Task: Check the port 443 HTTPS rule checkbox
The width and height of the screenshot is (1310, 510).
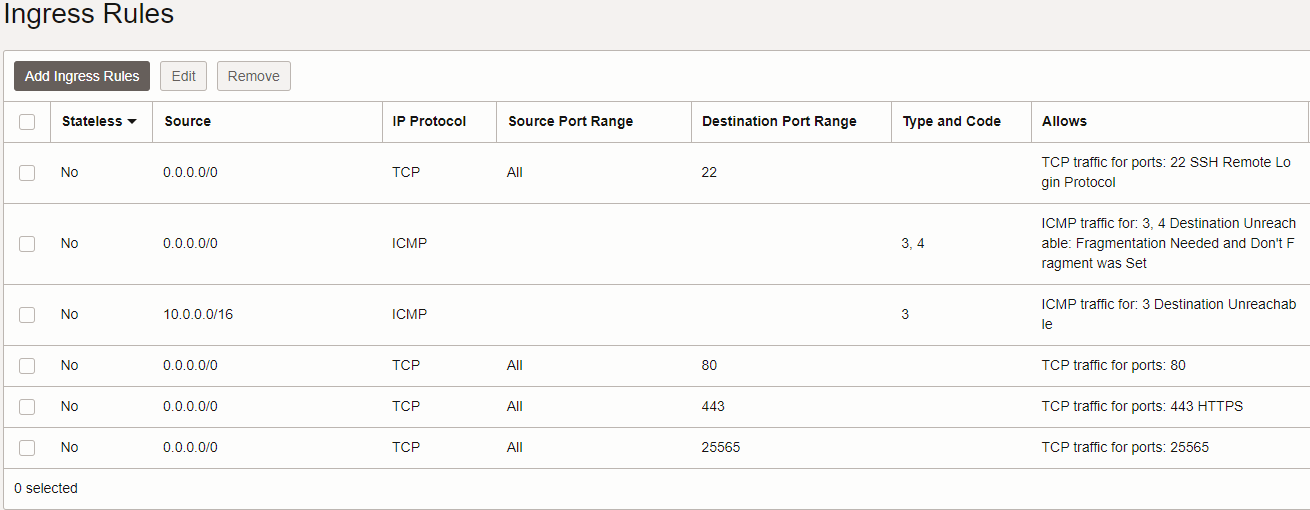Action: click(27, 407)
